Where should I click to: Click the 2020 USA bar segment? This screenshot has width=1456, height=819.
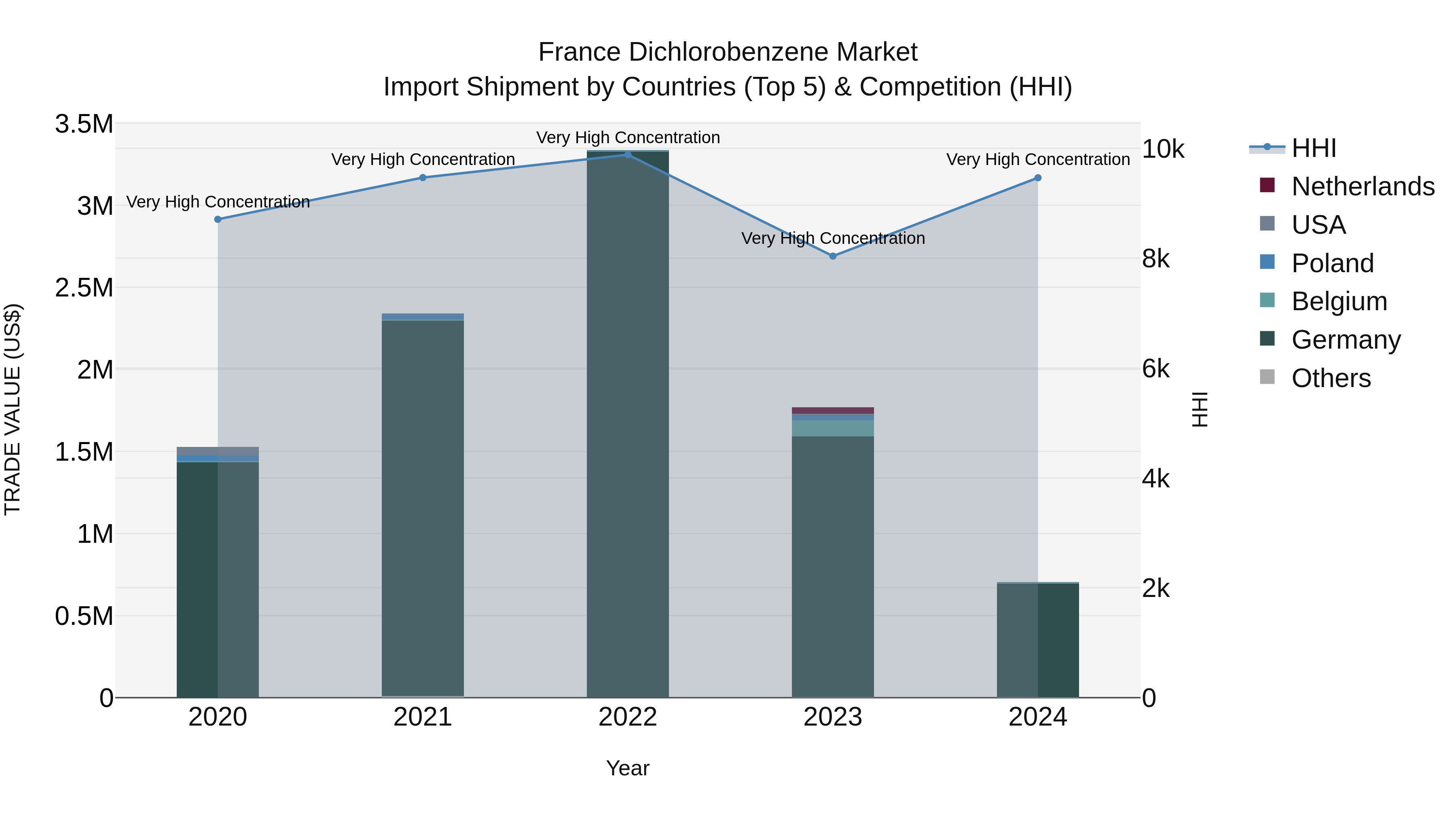coord(218,451)
